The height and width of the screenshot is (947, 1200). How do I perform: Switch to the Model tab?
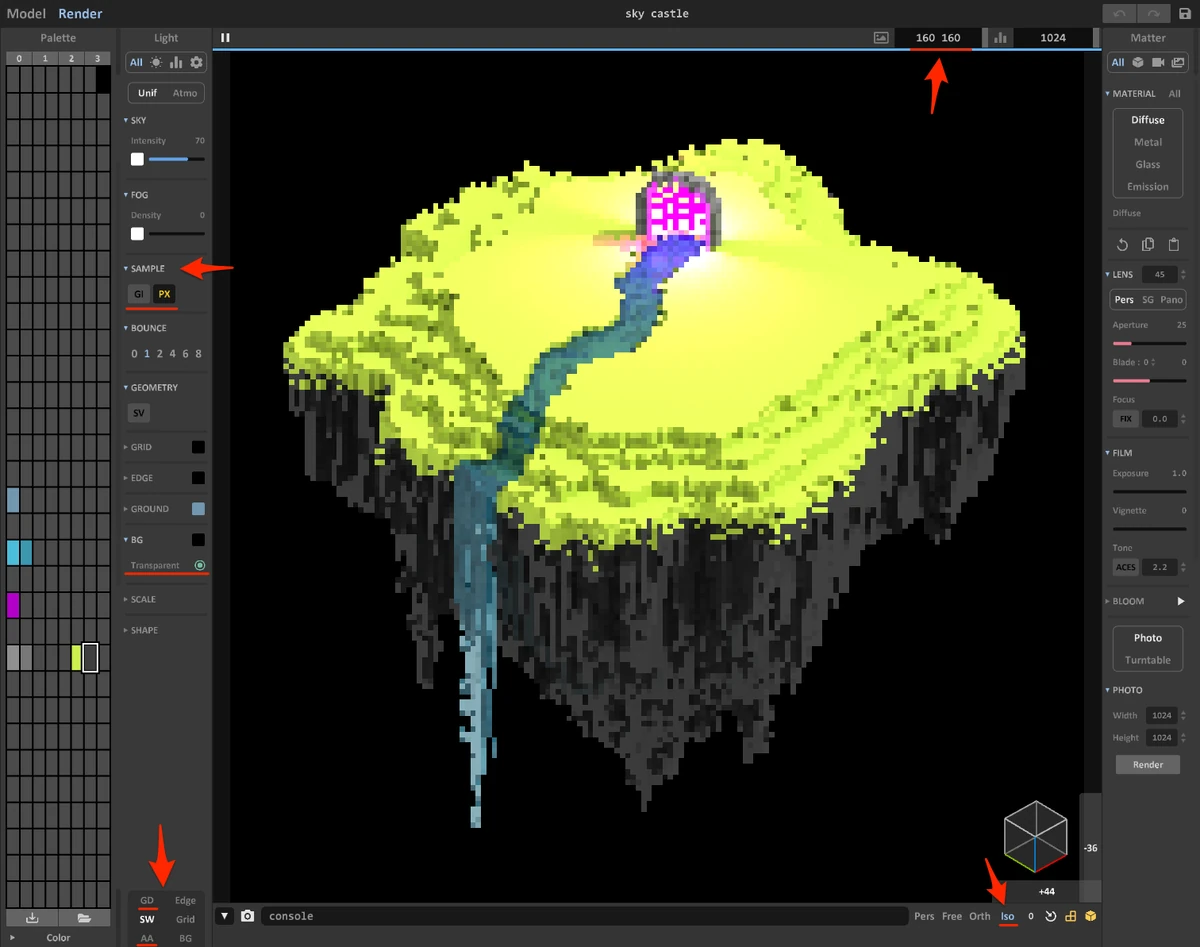[x=25, y=13]
